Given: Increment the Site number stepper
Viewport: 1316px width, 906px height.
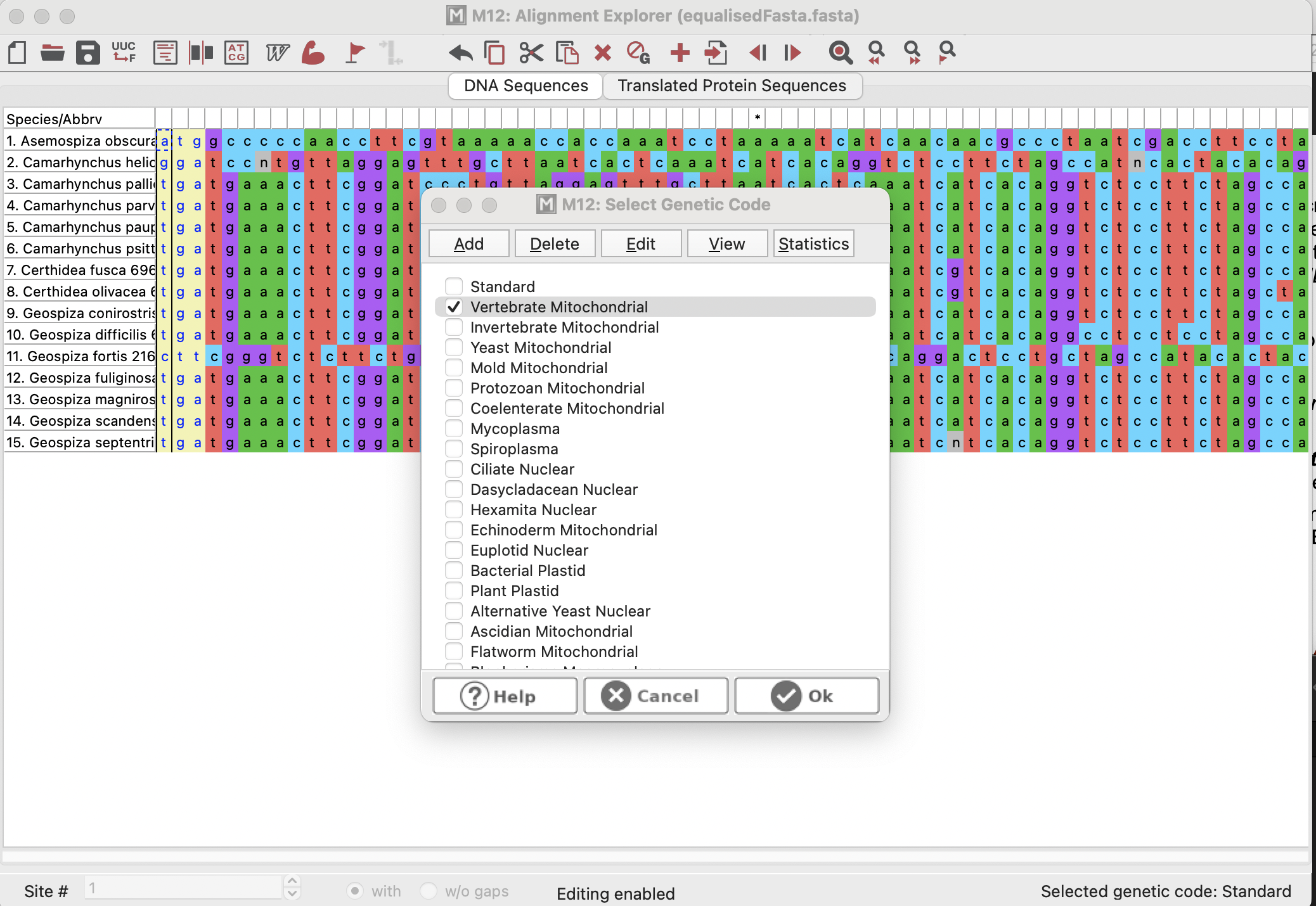Looking at the screenshot, I should click(292, 882).
